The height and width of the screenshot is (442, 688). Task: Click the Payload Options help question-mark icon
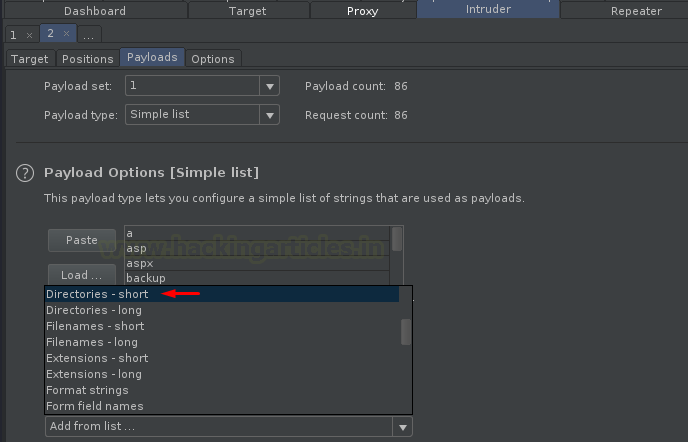point(25,173)
